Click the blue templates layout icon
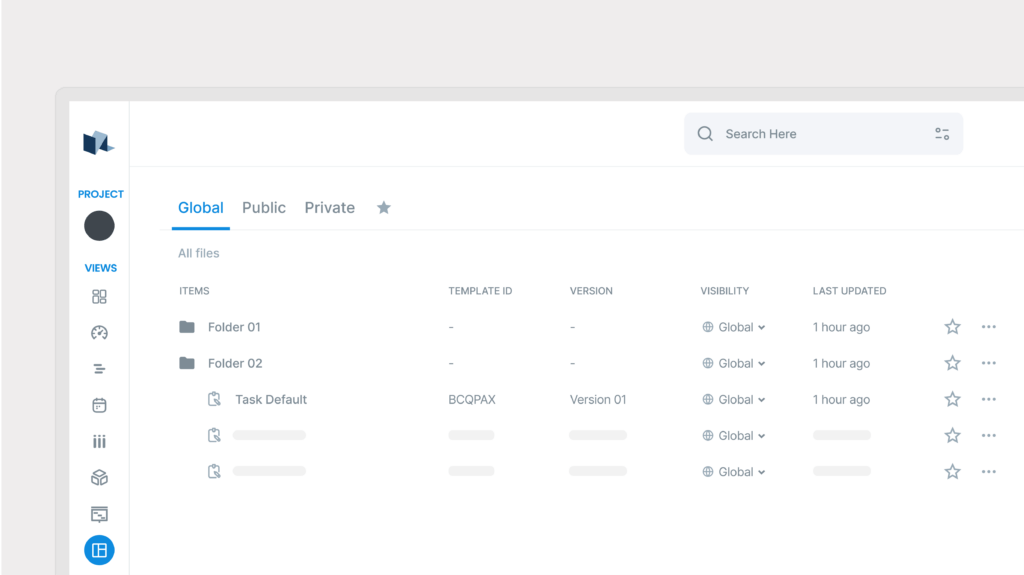1024x575 pixels. tap(99, 550)
